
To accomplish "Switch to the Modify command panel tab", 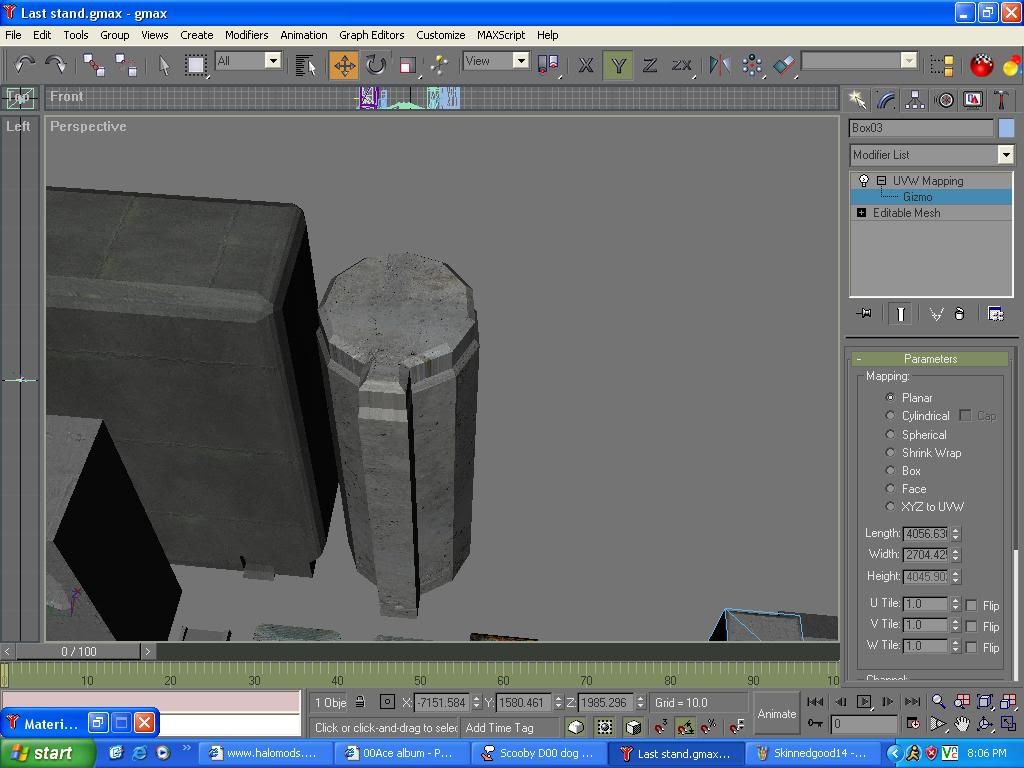I will pos(886,99).
